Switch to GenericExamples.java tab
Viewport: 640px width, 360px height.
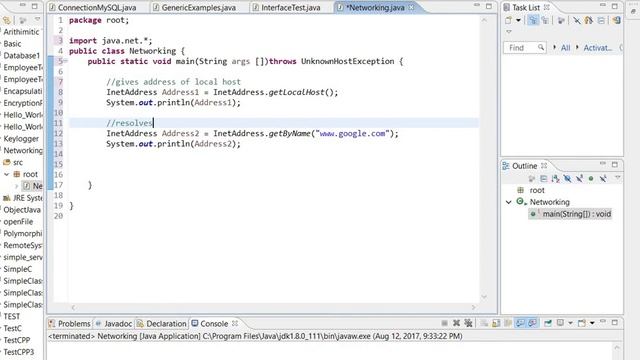[194, 7]
